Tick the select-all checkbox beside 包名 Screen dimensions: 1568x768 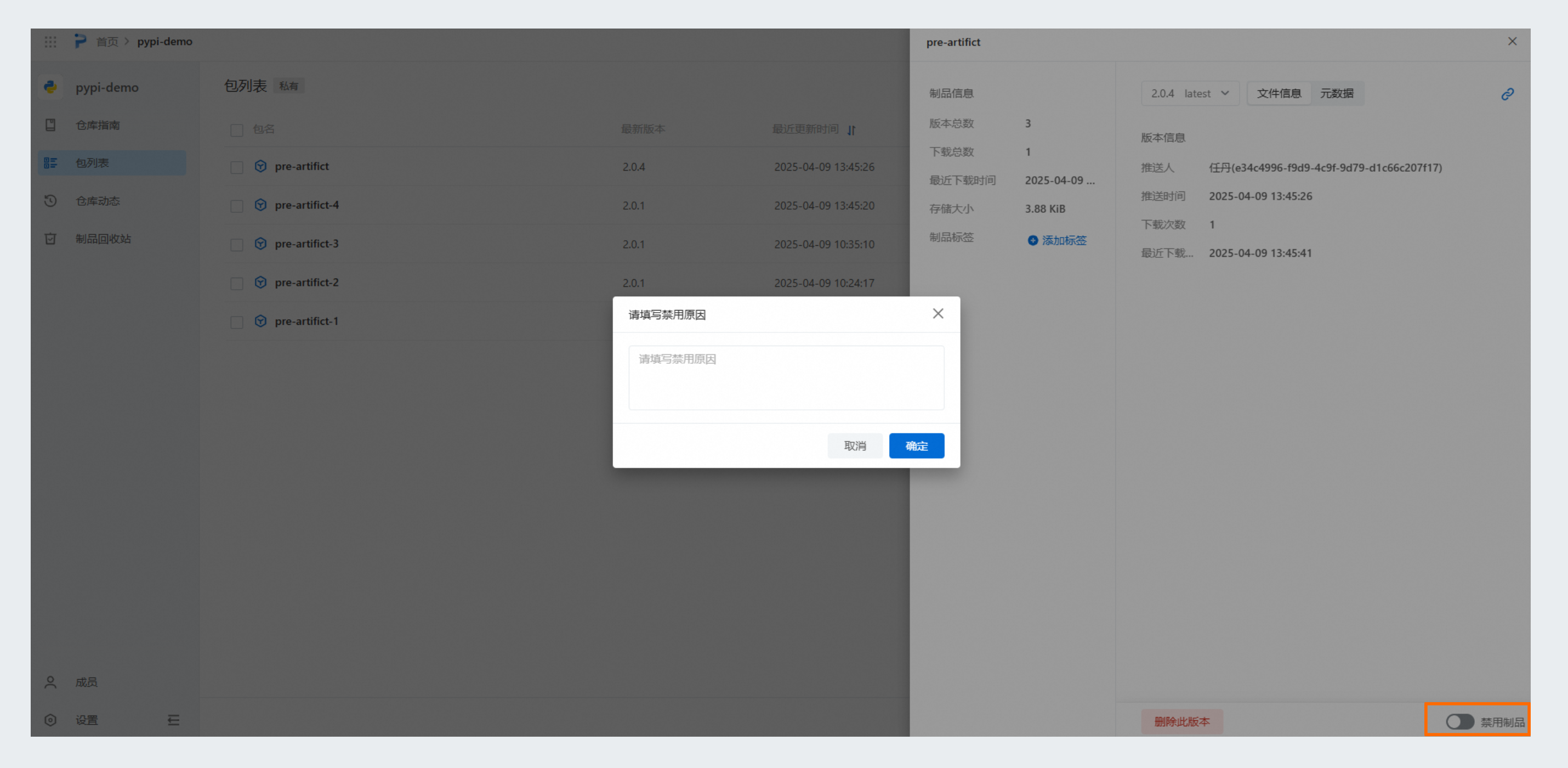pyautogui.click(x=237, y=129)
